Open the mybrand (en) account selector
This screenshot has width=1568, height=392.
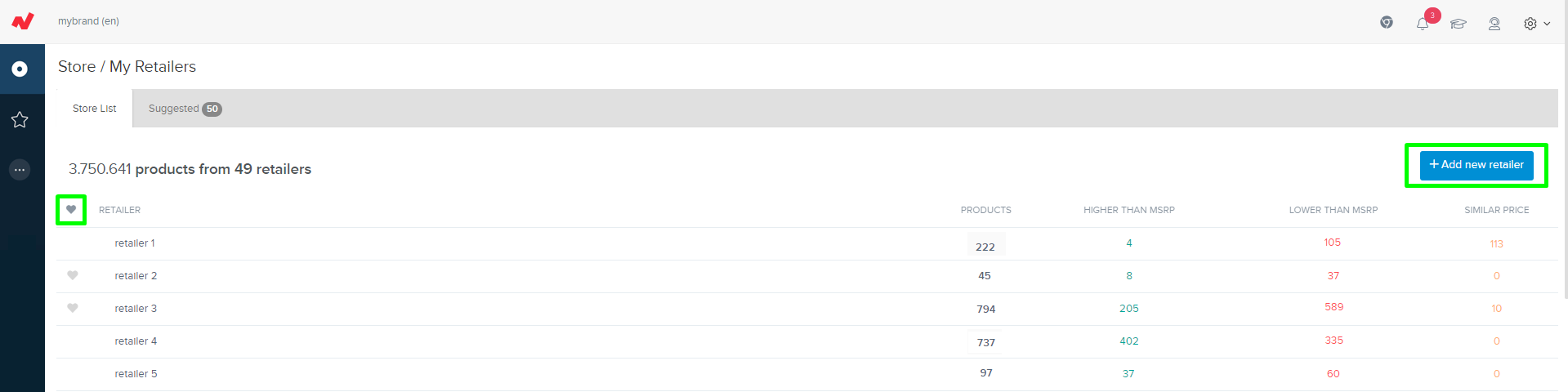[88, 21]
